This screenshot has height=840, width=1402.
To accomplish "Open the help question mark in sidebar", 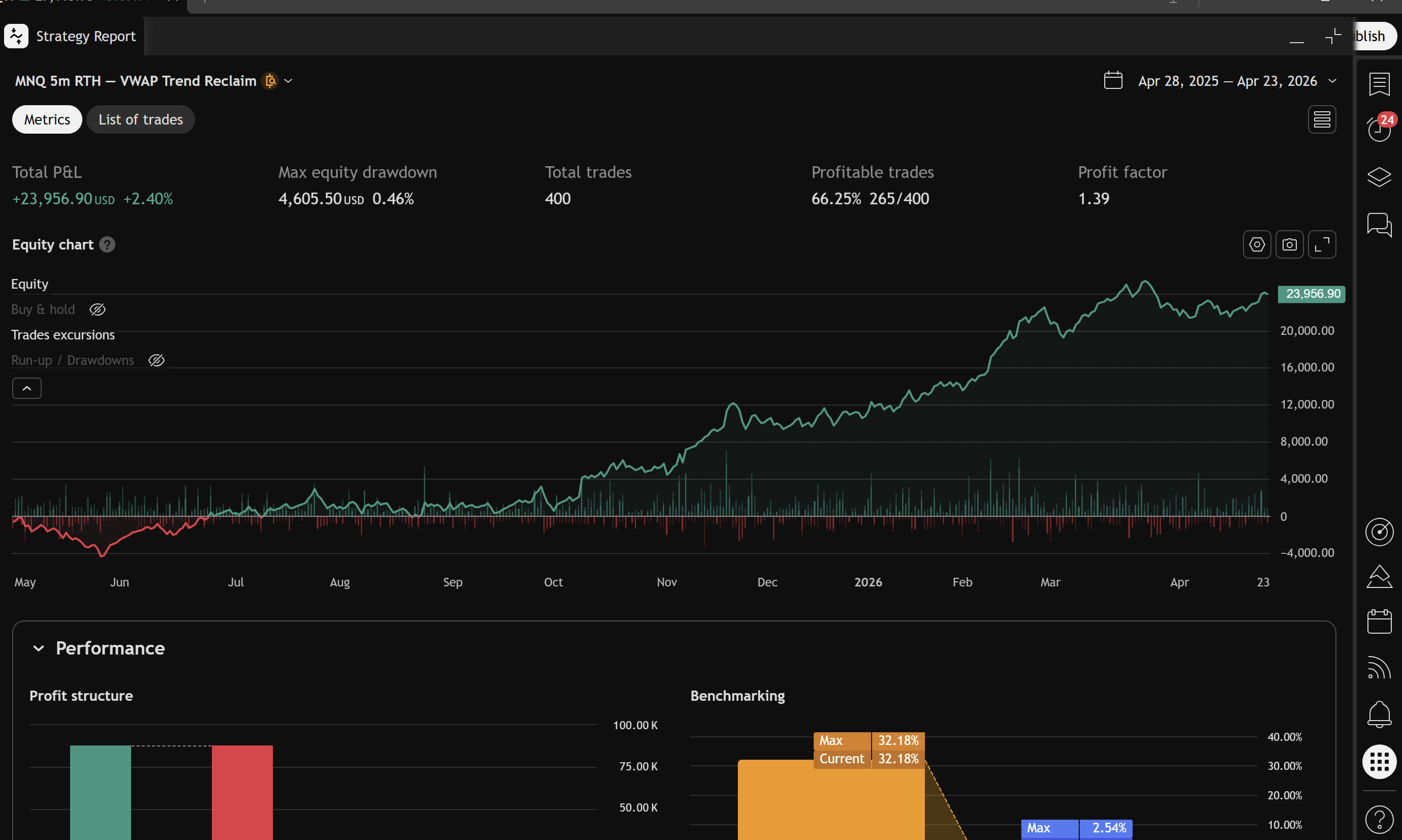I will (x=1379, y=819).
